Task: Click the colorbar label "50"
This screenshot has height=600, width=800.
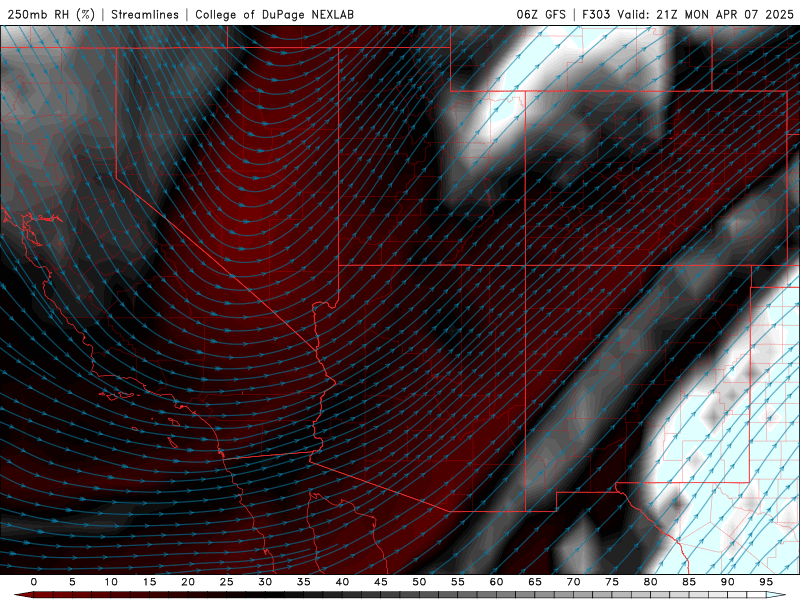Action: pos(419,582)
